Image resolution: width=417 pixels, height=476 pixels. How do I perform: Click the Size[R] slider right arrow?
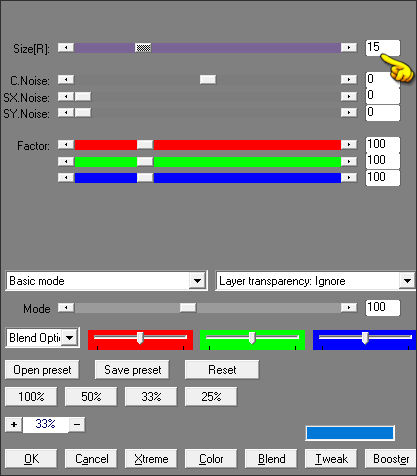tap(349, 48)
